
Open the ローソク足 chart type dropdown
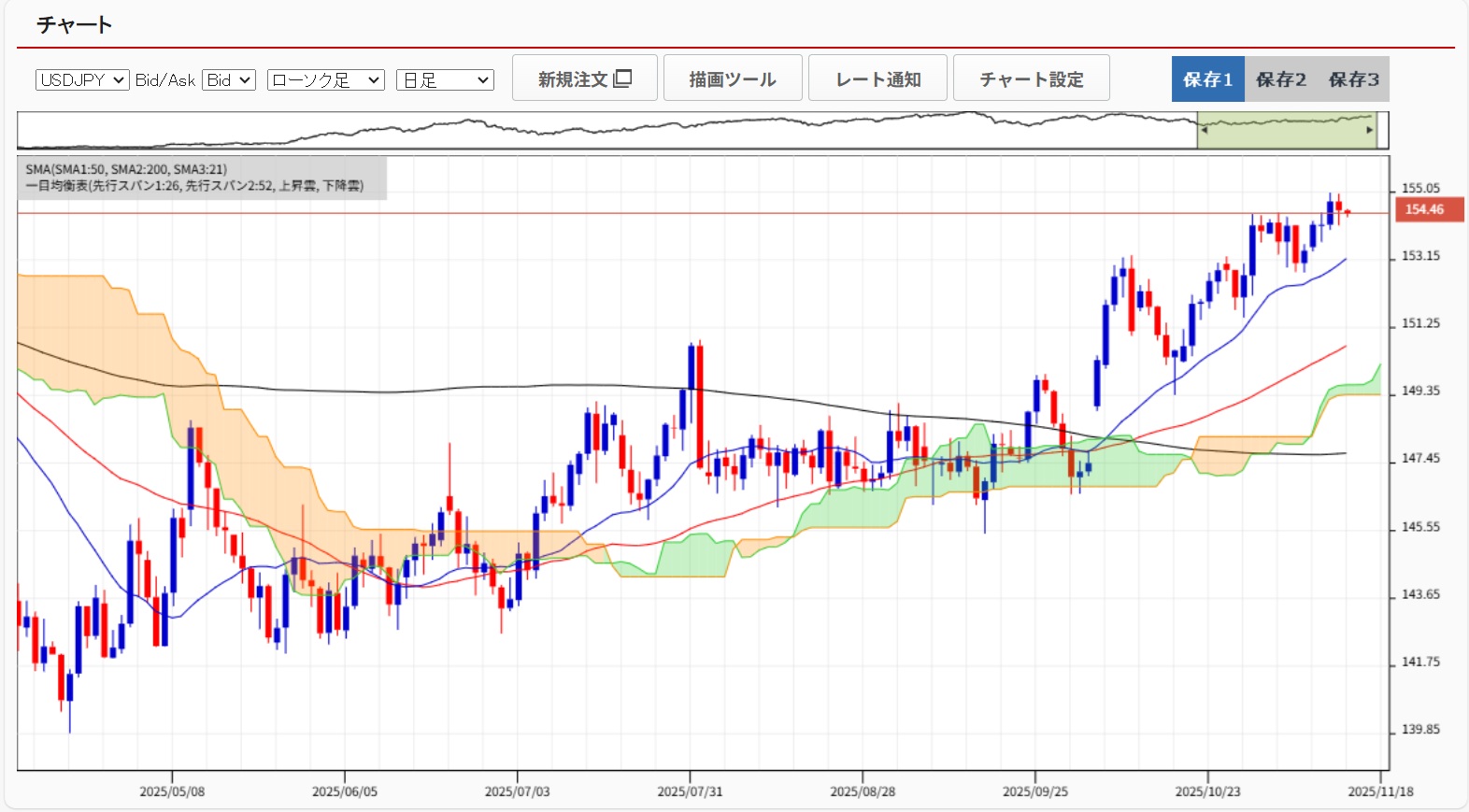(325, 80)
